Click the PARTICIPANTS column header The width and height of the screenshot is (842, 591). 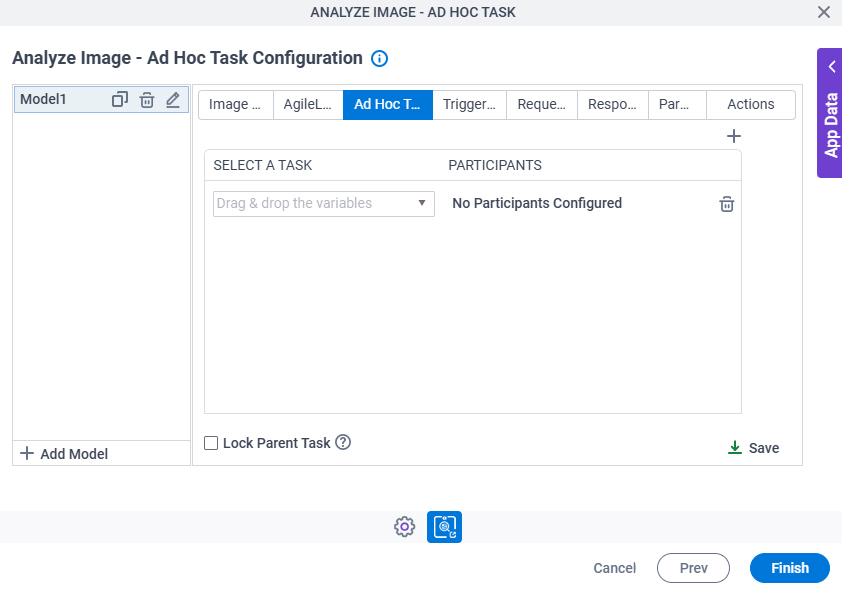click(495, 165)
